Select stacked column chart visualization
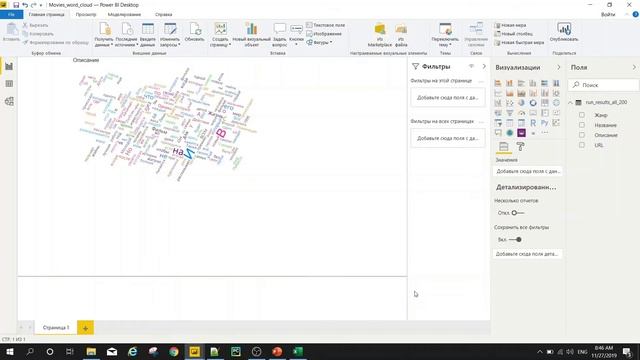 pos(509,83)
